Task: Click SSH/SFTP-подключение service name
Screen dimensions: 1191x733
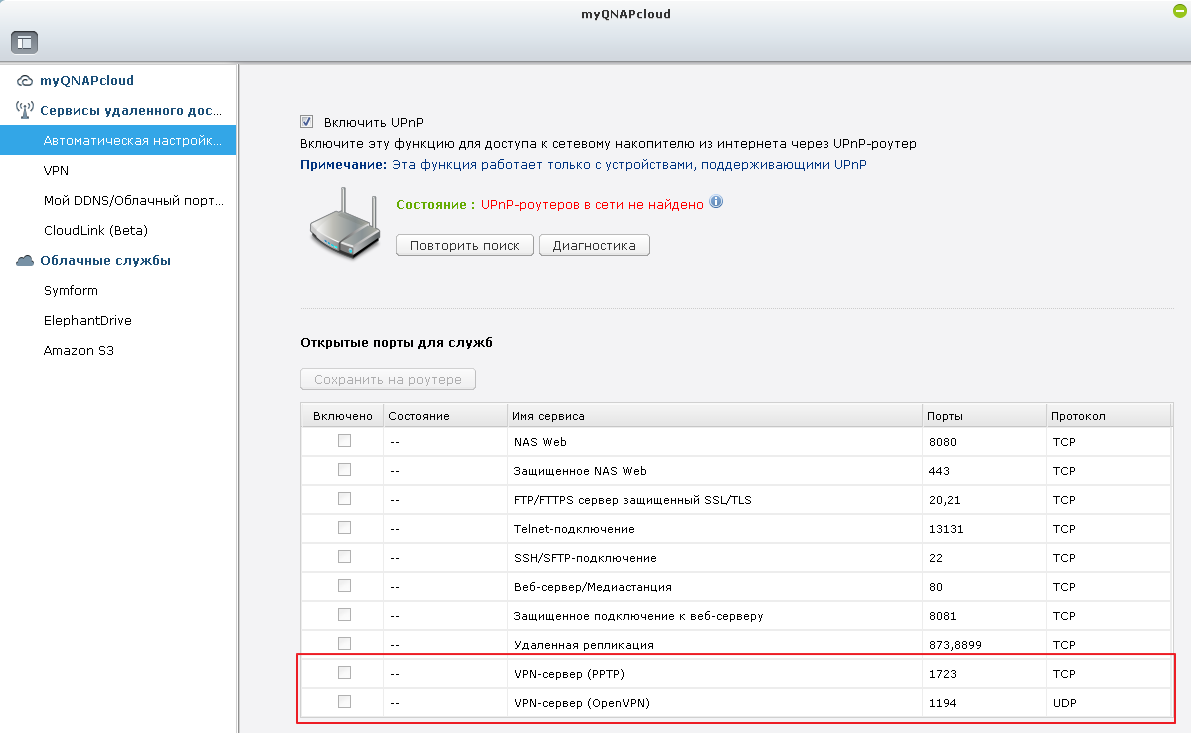Action: 585,558
